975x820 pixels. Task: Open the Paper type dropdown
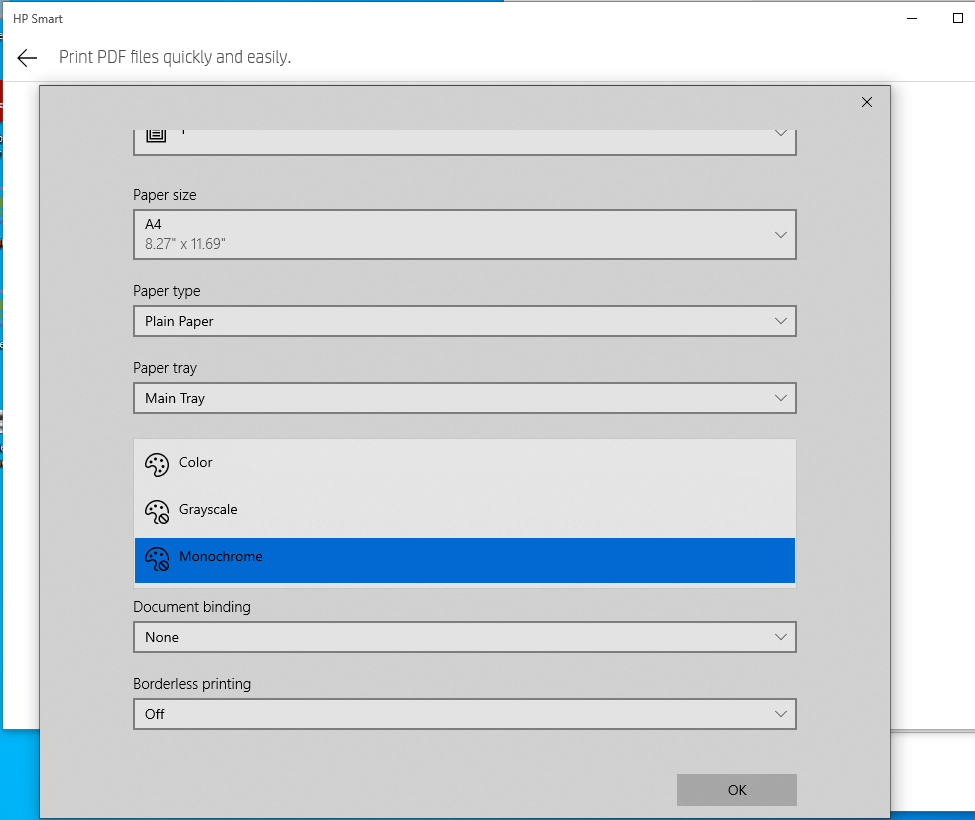464,321
